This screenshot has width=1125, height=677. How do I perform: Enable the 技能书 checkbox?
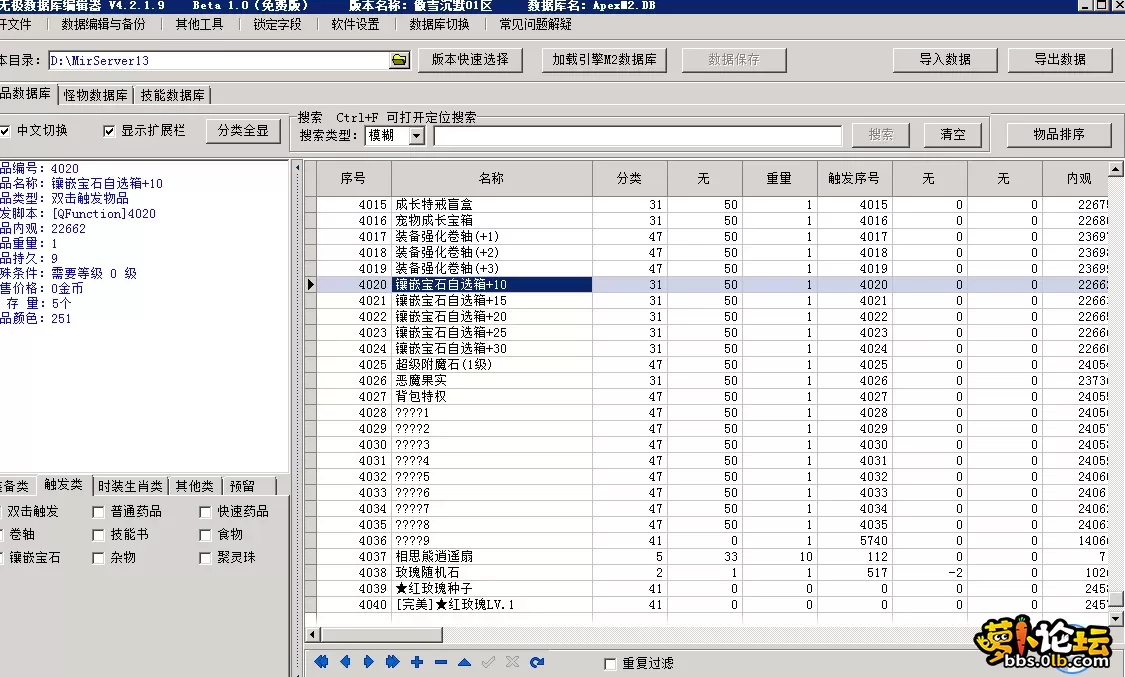pos(98,535)
